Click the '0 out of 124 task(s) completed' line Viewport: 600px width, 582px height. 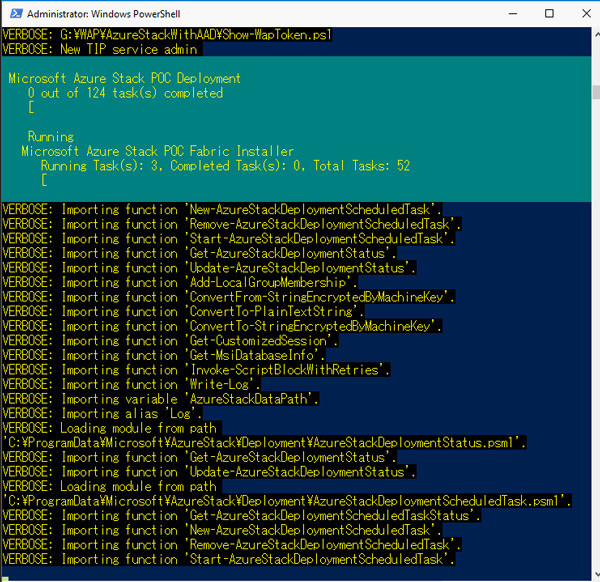click(x=125, y=93)
